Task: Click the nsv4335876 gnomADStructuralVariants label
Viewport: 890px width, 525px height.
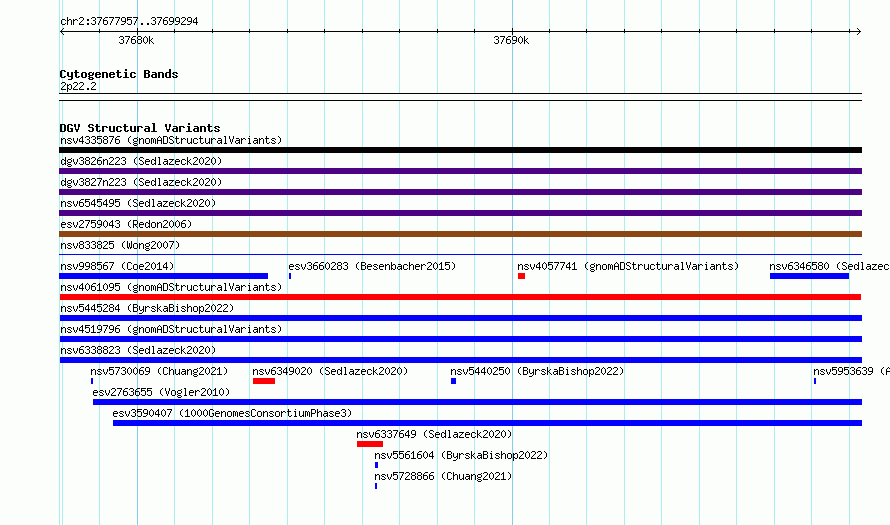Action: [171, 140]
